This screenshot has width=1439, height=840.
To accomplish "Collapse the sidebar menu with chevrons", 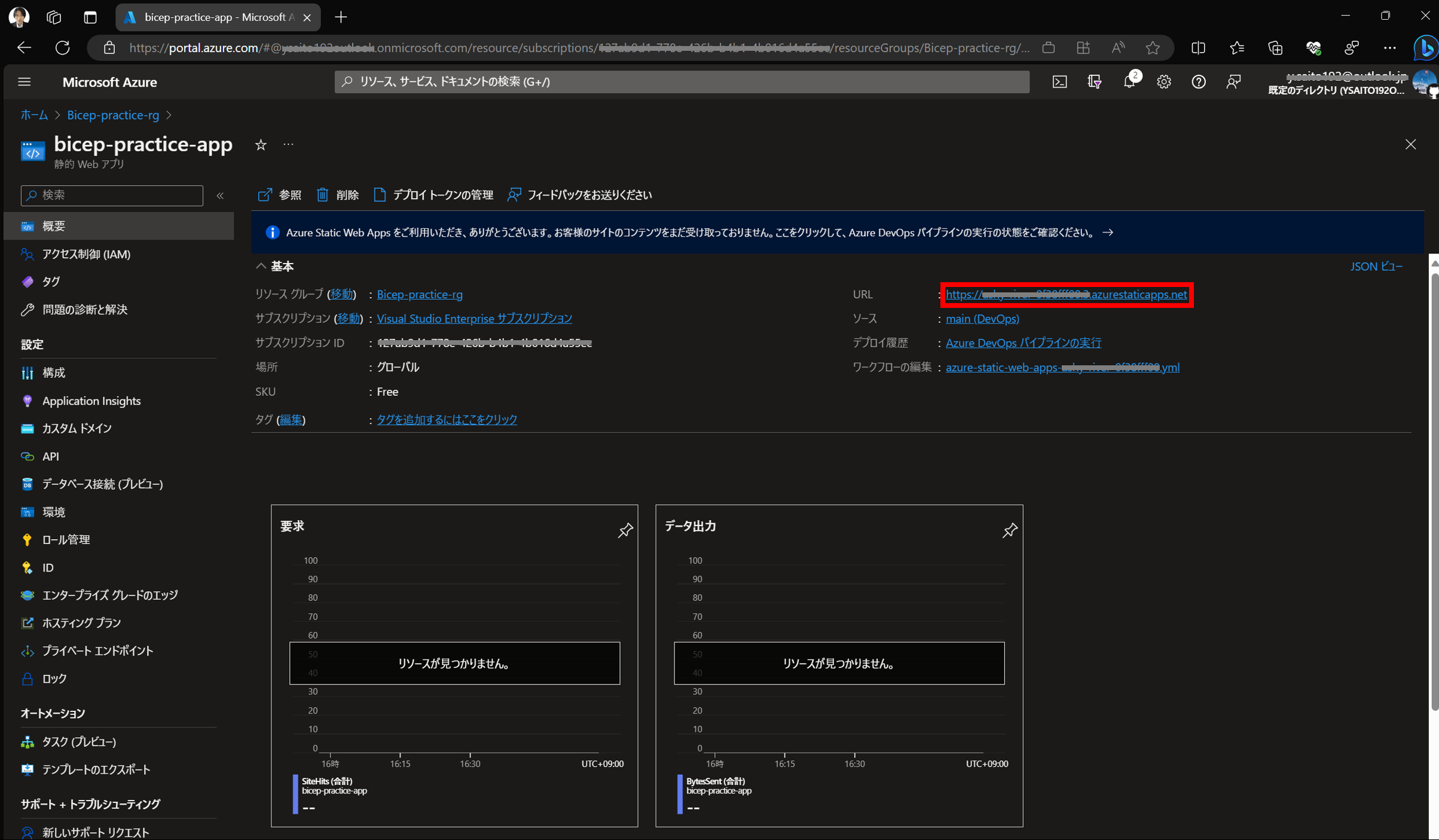I will (x=220, y=196).
